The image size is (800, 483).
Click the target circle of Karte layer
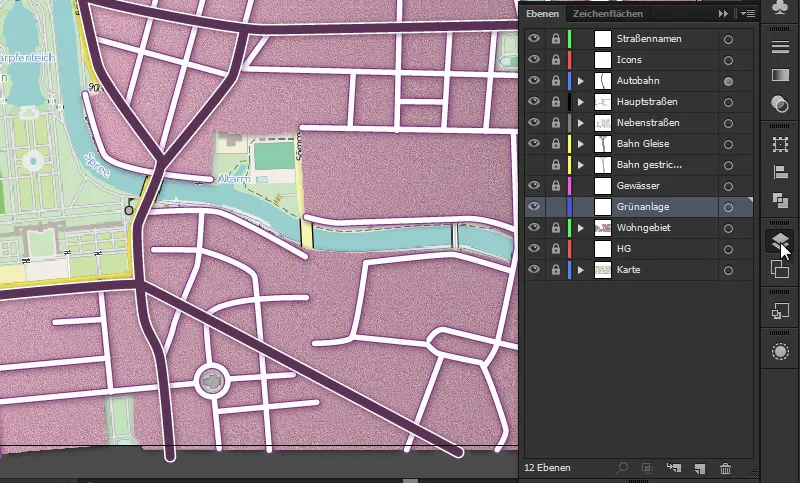(728, 270)
